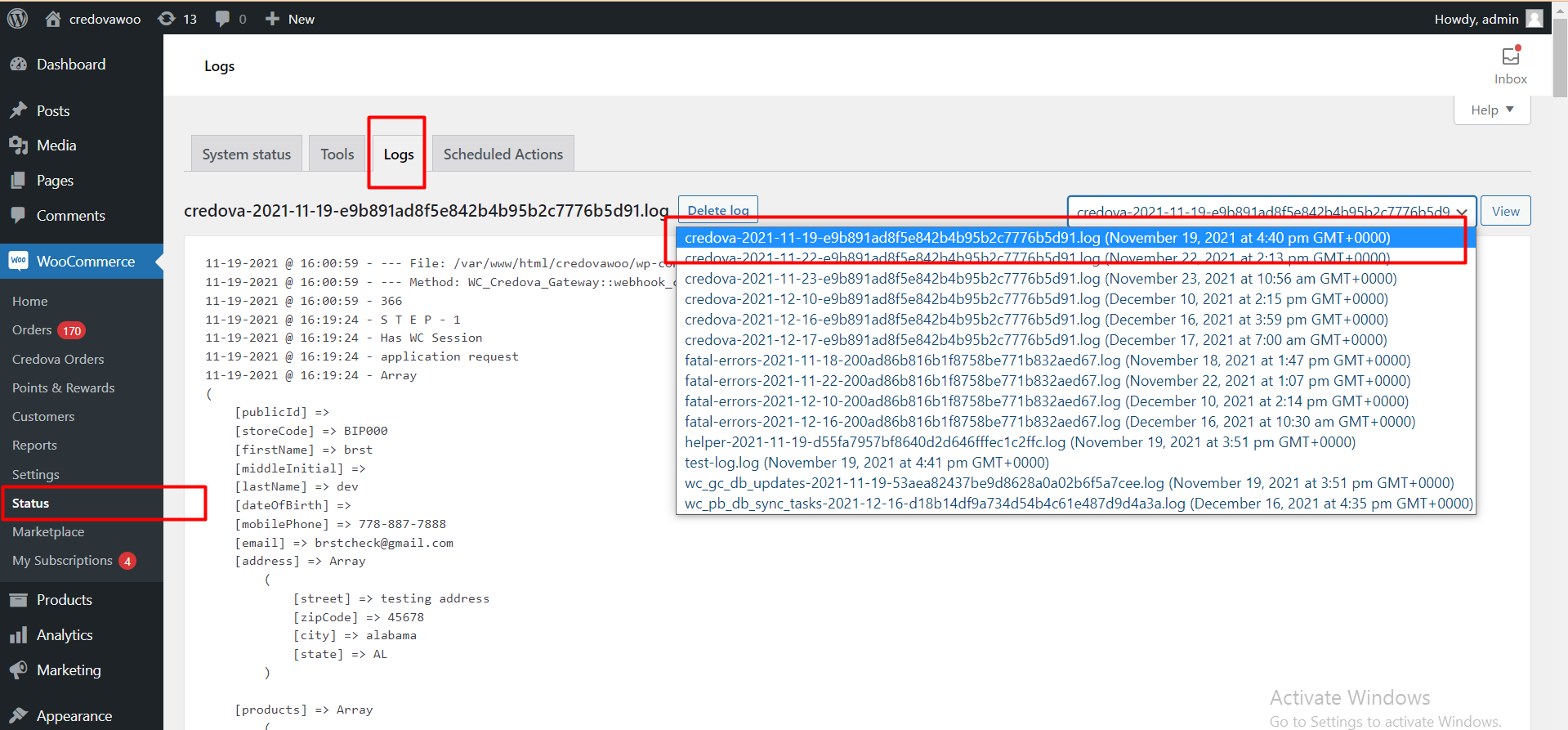Screen dimensions: 1568x730
Task: Click the plus New icon
Action: pyautogui.click(x=272, y=18)
